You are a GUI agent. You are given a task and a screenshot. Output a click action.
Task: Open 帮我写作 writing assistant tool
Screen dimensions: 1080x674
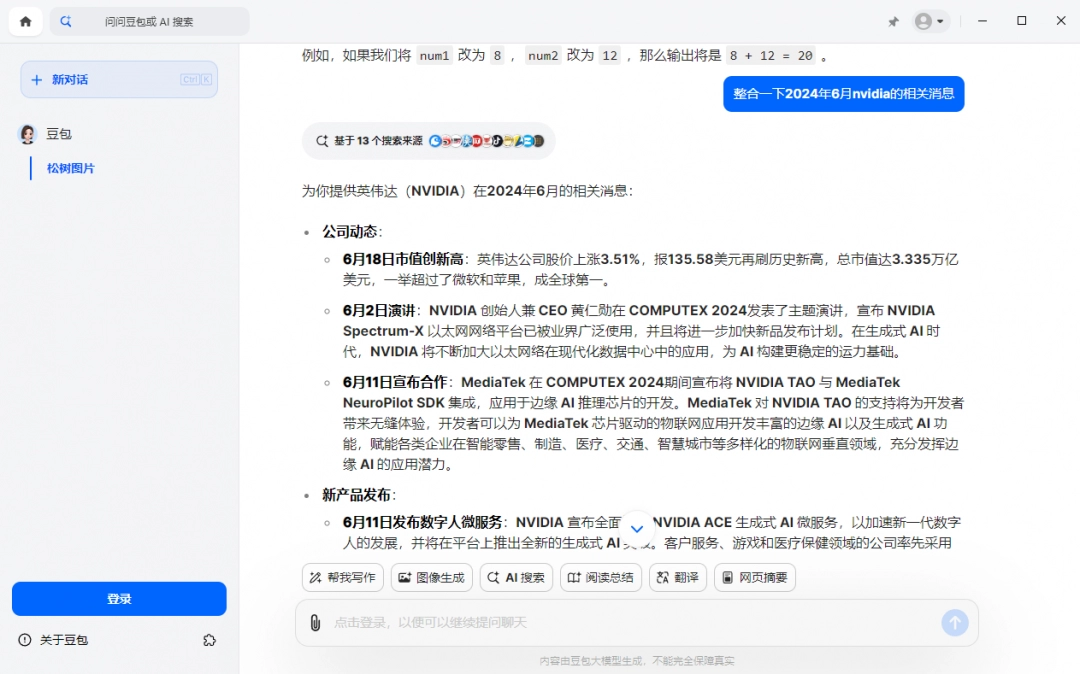point(342,577)
